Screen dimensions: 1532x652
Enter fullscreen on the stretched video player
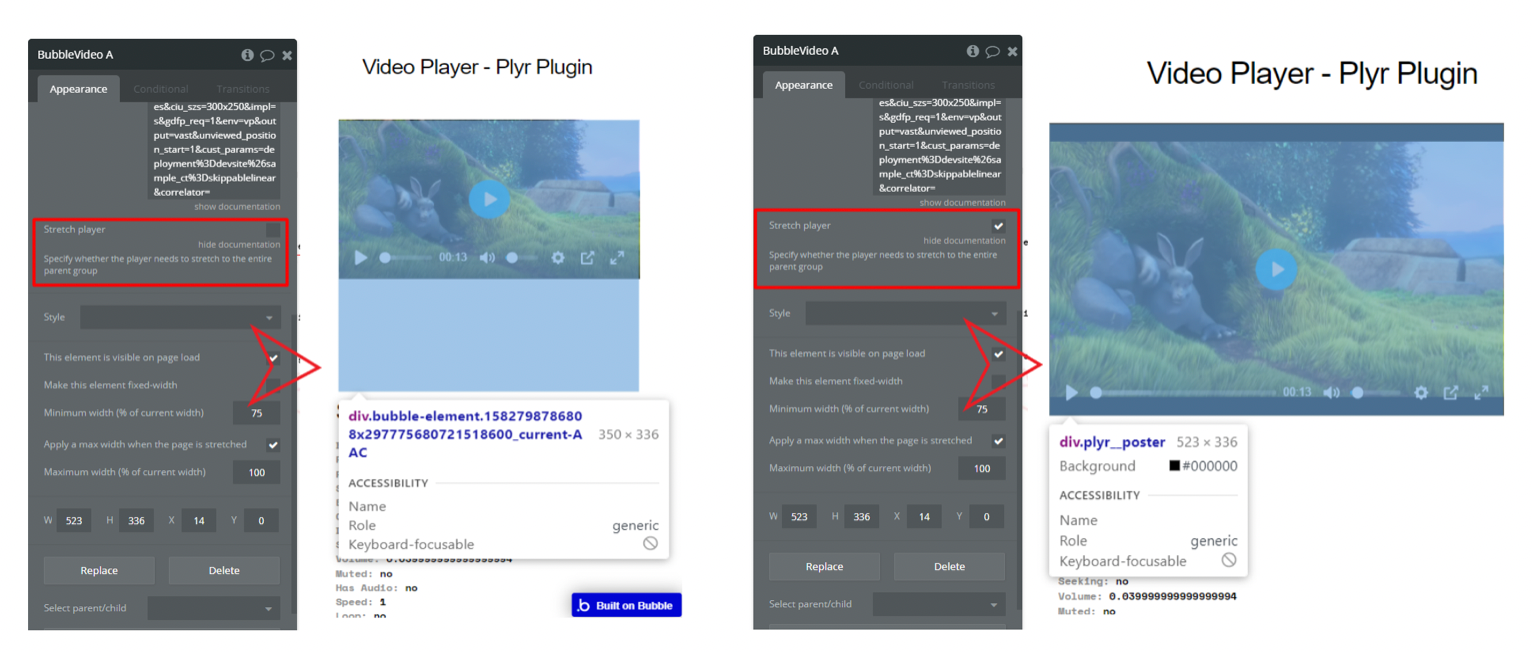pos(1482,393)
